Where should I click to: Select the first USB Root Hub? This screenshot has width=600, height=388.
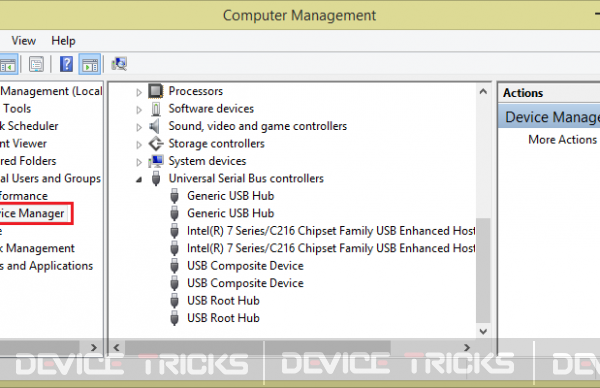223,301
